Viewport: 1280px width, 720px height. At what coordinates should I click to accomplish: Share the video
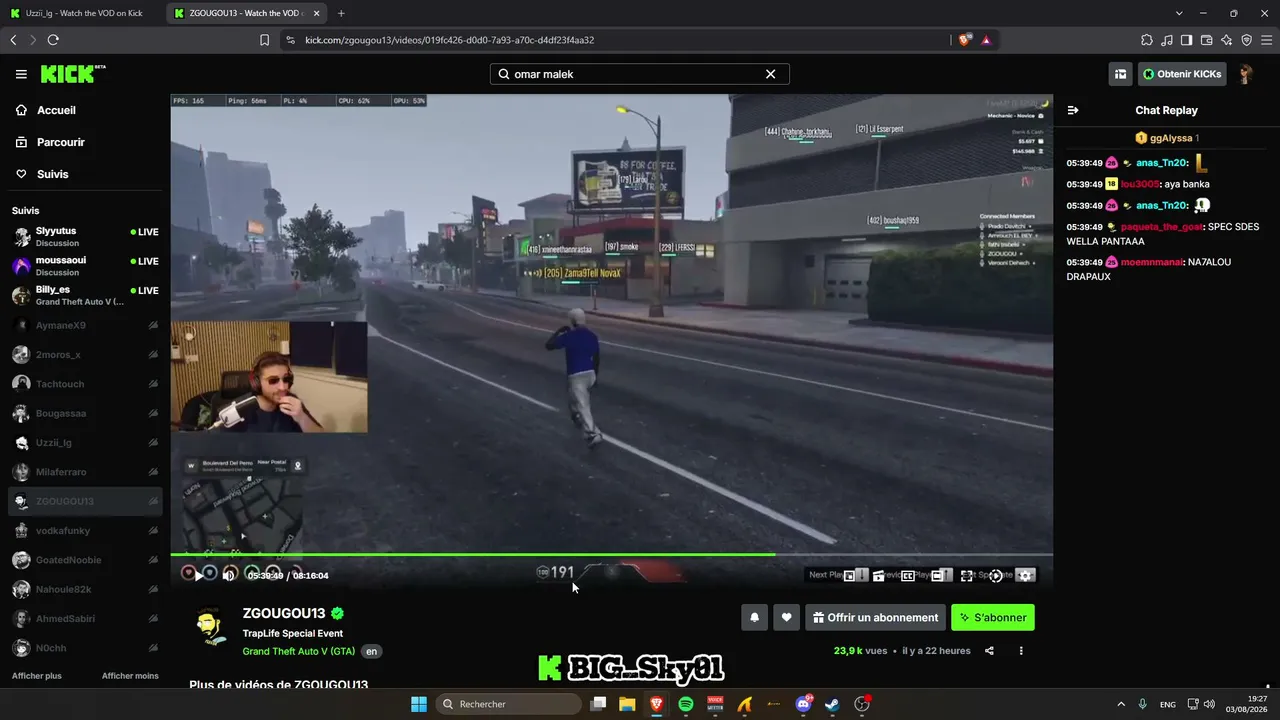(989, 651)
